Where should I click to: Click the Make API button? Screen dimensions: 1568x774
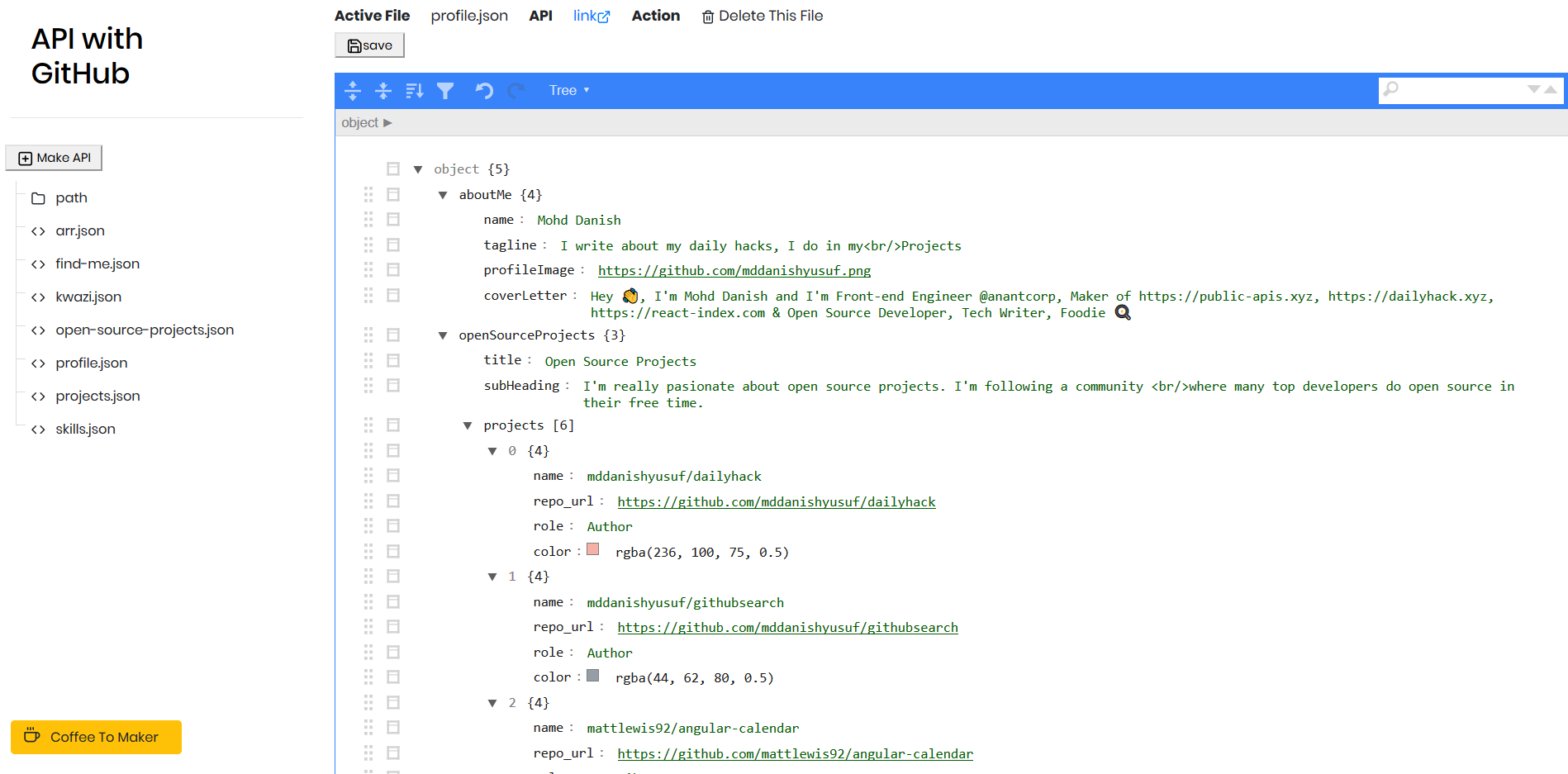coord(53,157)
